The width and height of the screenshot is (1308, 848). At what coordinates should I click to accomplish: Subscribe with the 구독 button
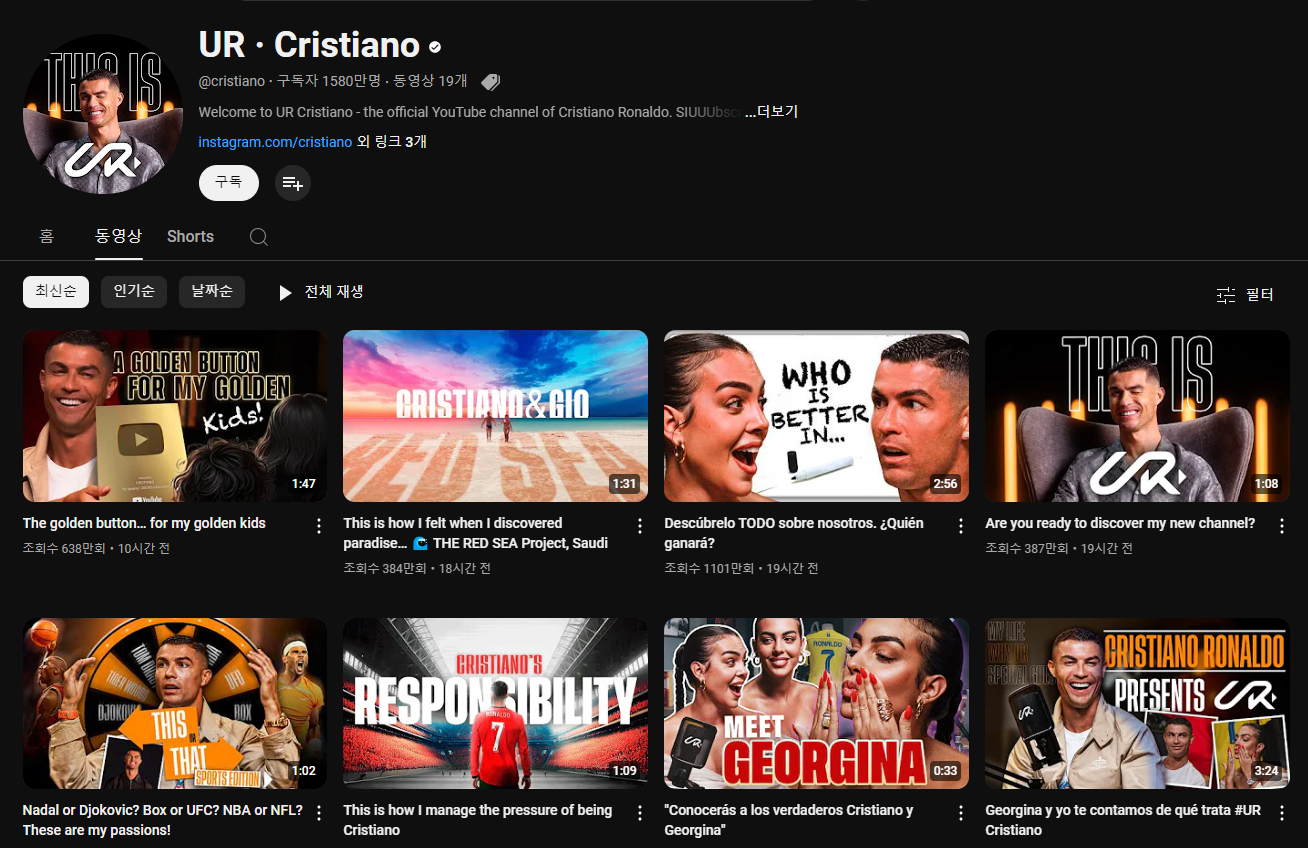pyautogui.click(x=228, y=183)
